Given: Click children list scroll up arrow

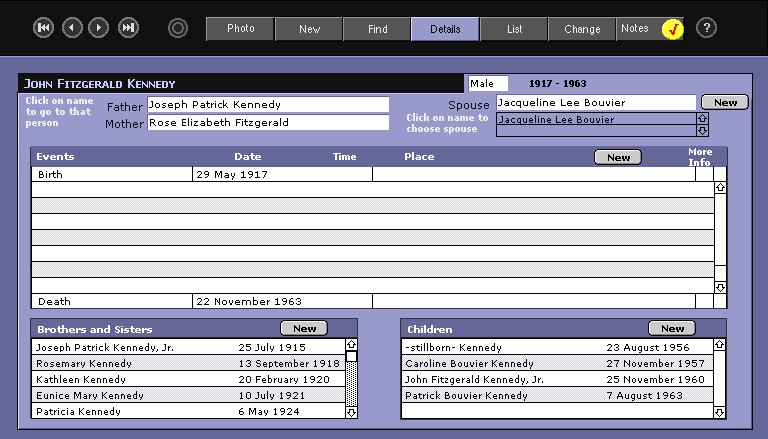Looking at the screenshot, I should [719, 344].
